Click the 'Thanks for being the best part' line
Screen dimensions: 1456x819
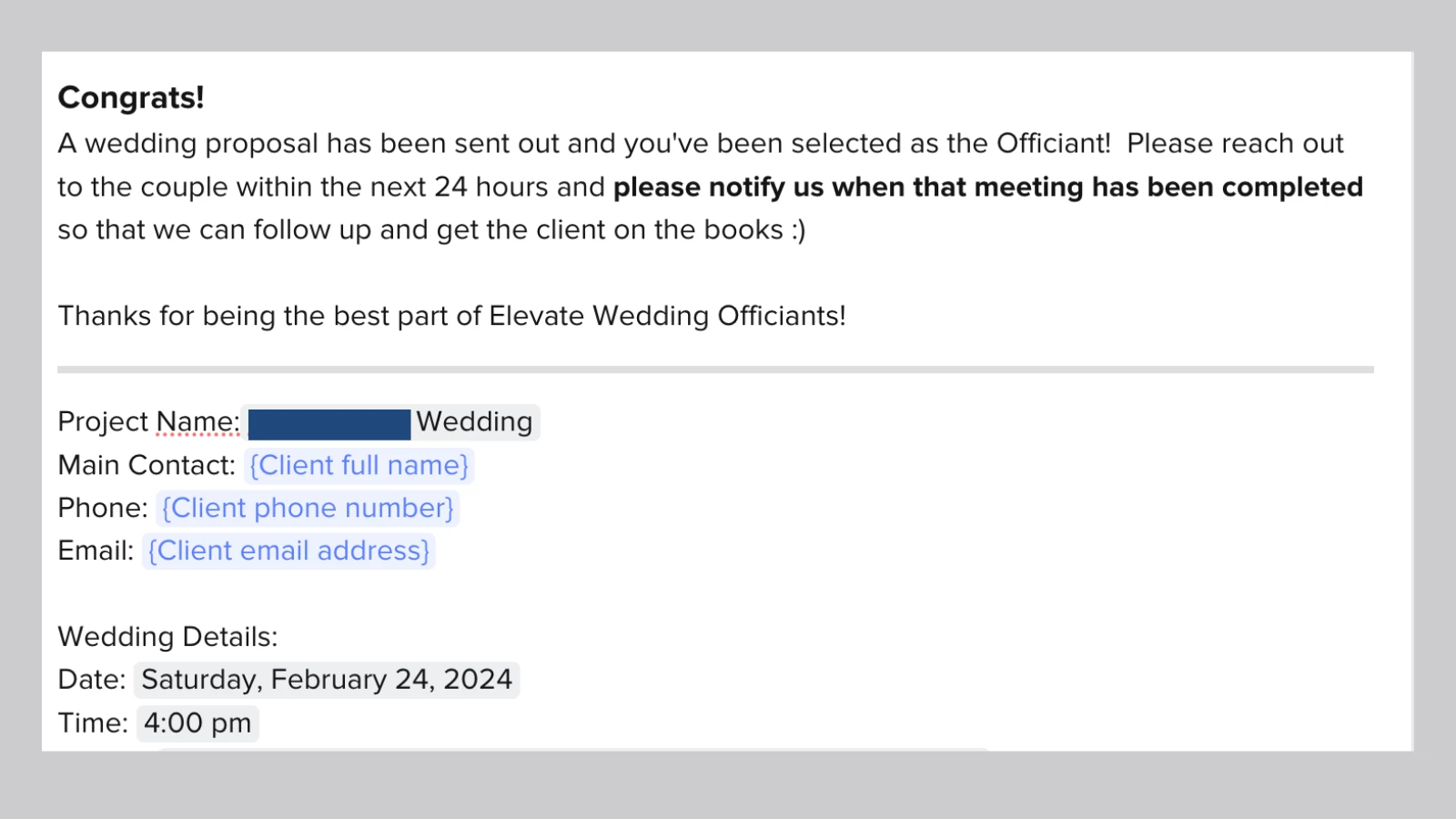point(451,316)
